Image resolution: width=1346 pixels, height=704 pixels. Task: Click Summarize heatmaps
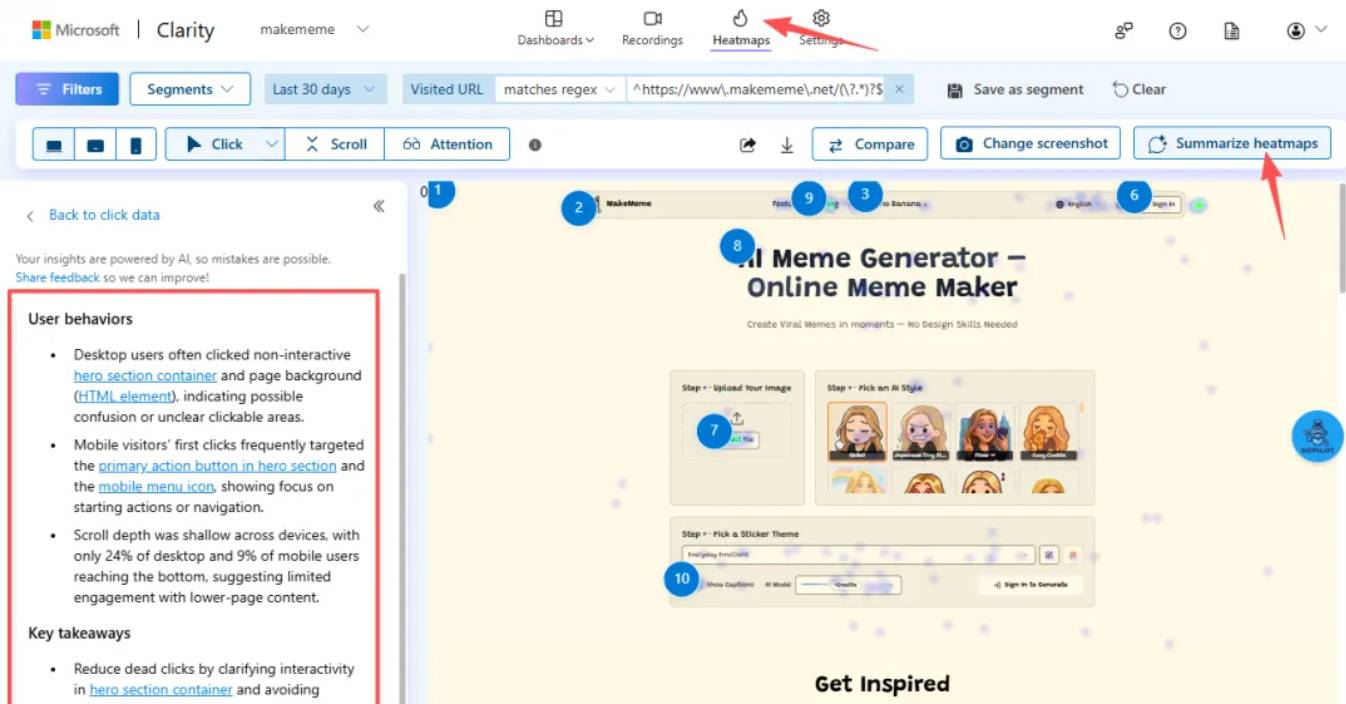coord(1232,143)
